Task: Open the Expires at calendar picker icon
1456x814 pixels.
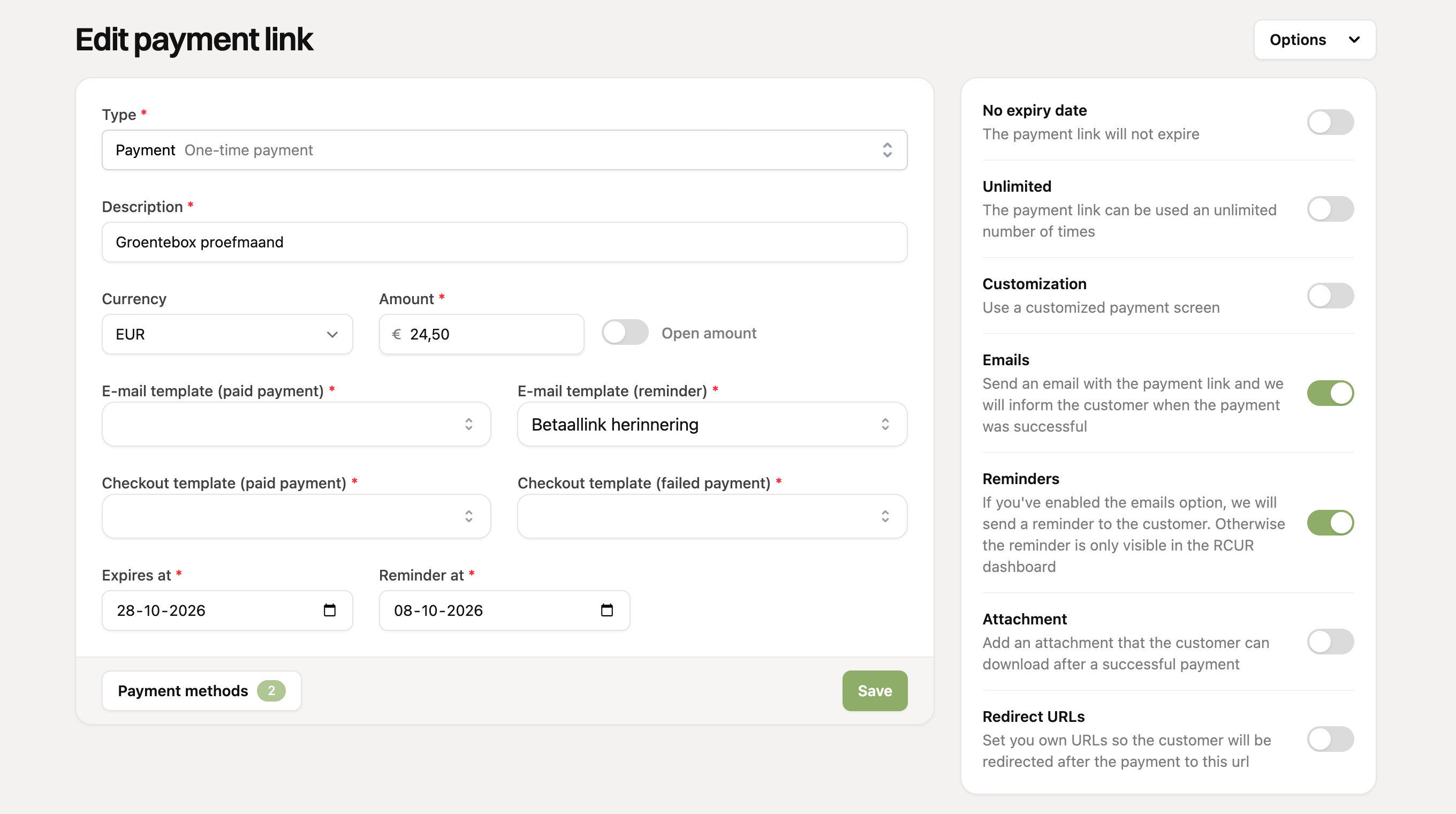Action: coord(330,610)
